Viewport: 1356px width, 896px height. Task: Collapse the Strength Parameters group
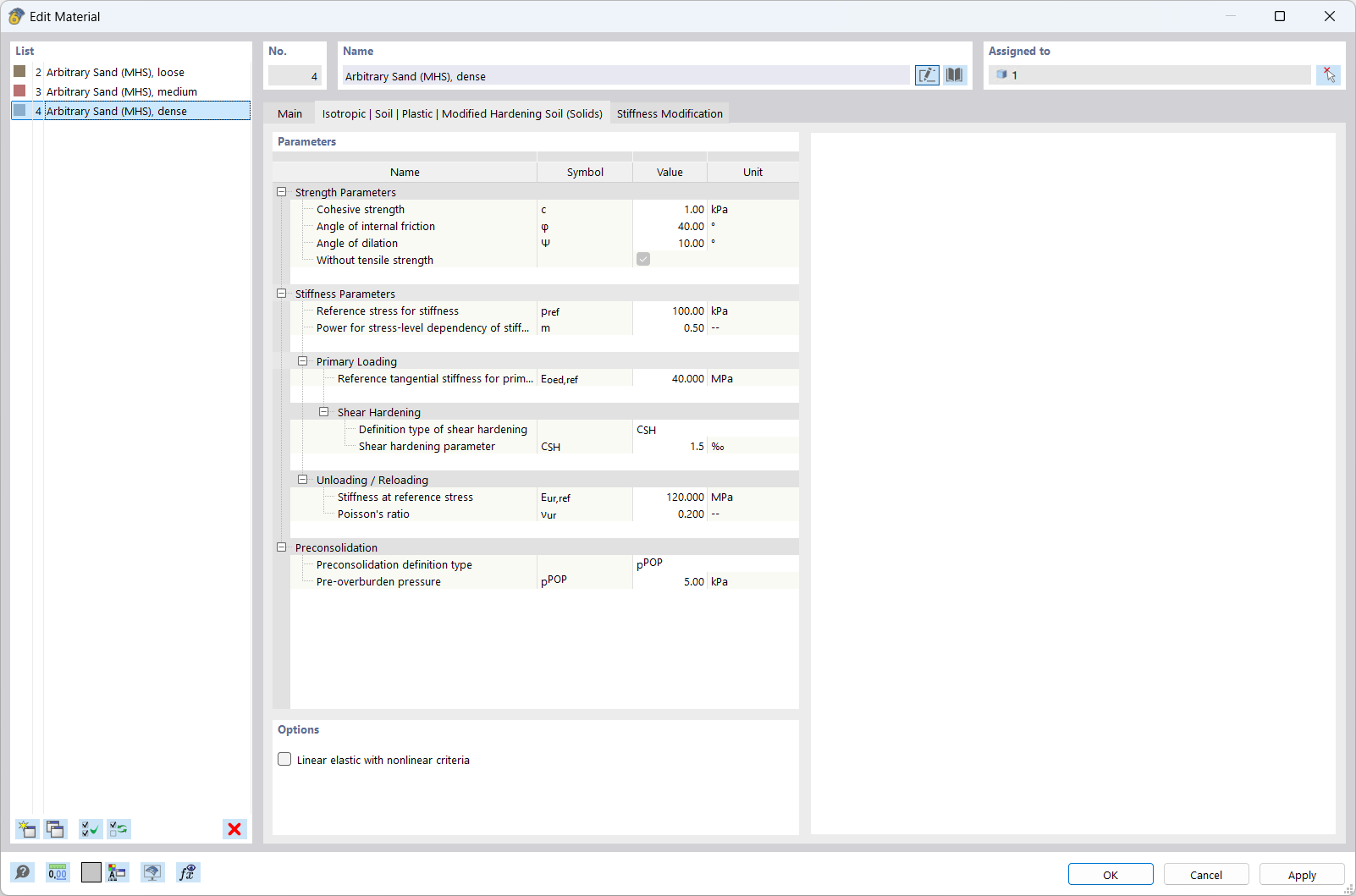(281, 191)
